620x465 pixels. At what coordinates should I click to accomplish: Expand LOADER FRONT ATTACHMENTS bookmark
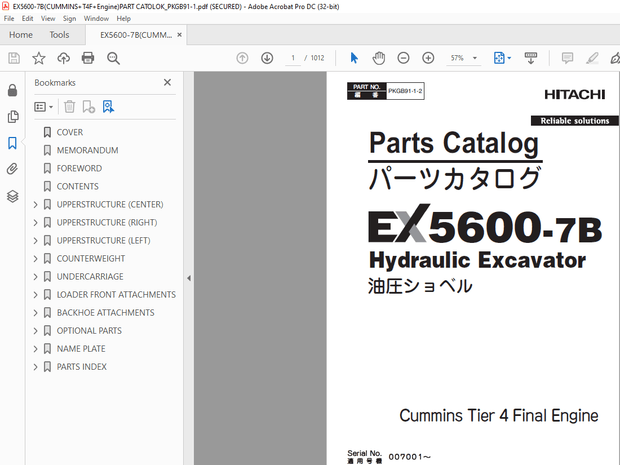pos(35,295)
